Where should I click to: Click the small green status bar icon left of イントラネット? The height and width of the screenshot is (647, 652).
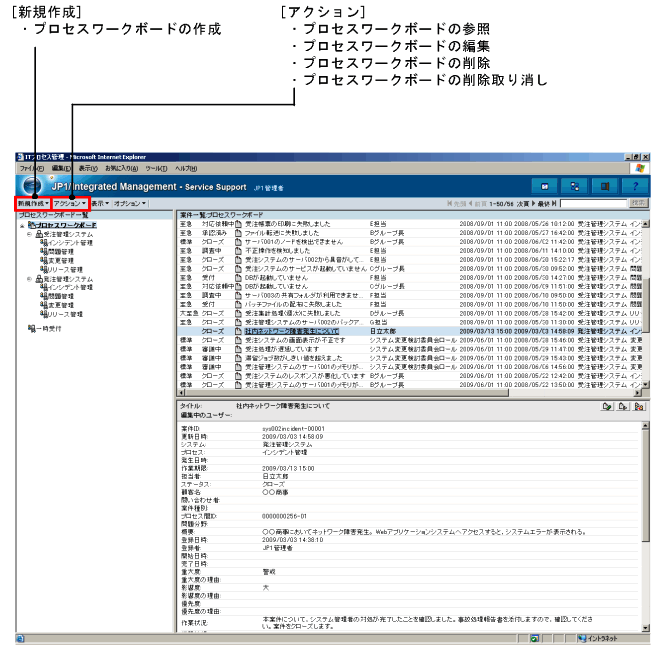[x=535, y=638]
